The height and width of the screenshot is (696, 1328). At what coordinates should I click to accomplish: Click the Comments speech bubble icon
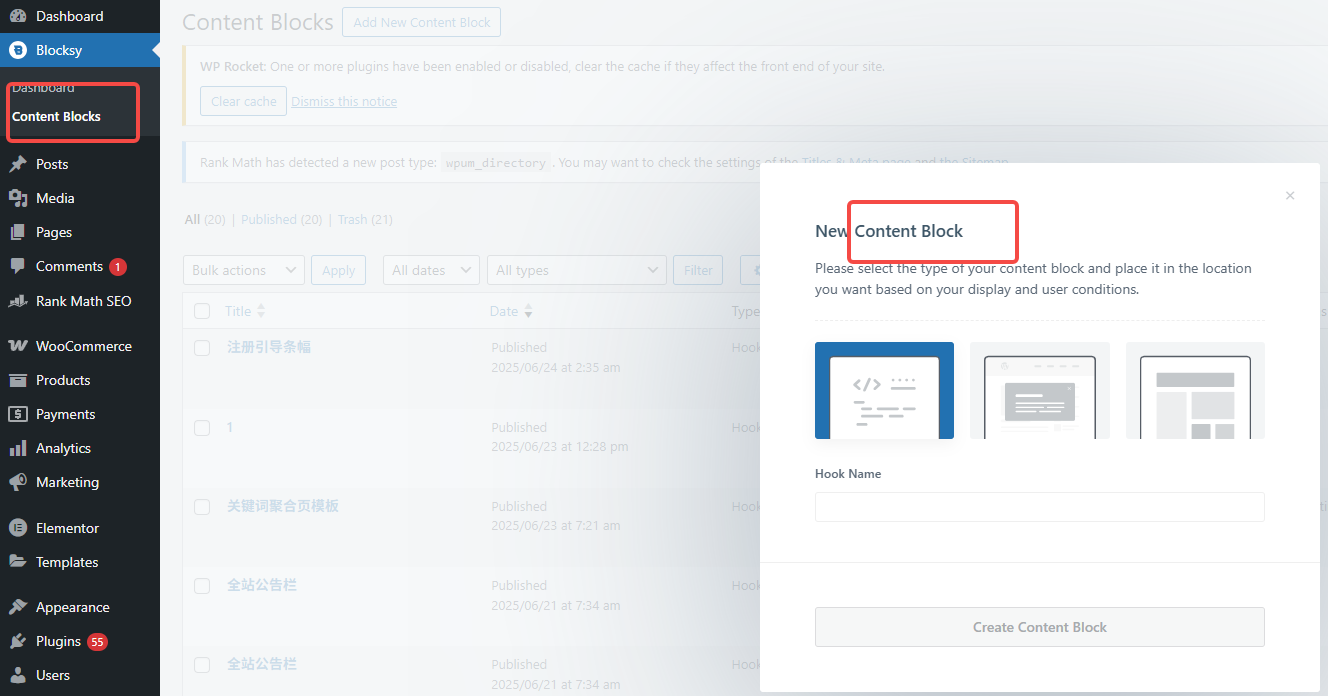point(18,266)
